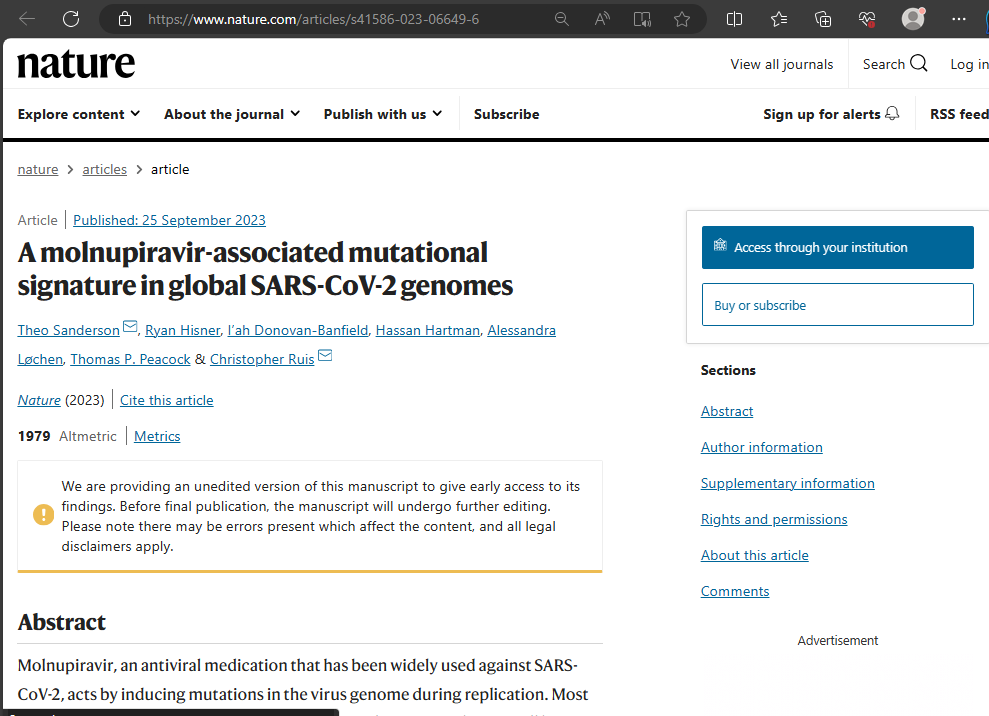Expand the Publish with us menu

point(383,114)
